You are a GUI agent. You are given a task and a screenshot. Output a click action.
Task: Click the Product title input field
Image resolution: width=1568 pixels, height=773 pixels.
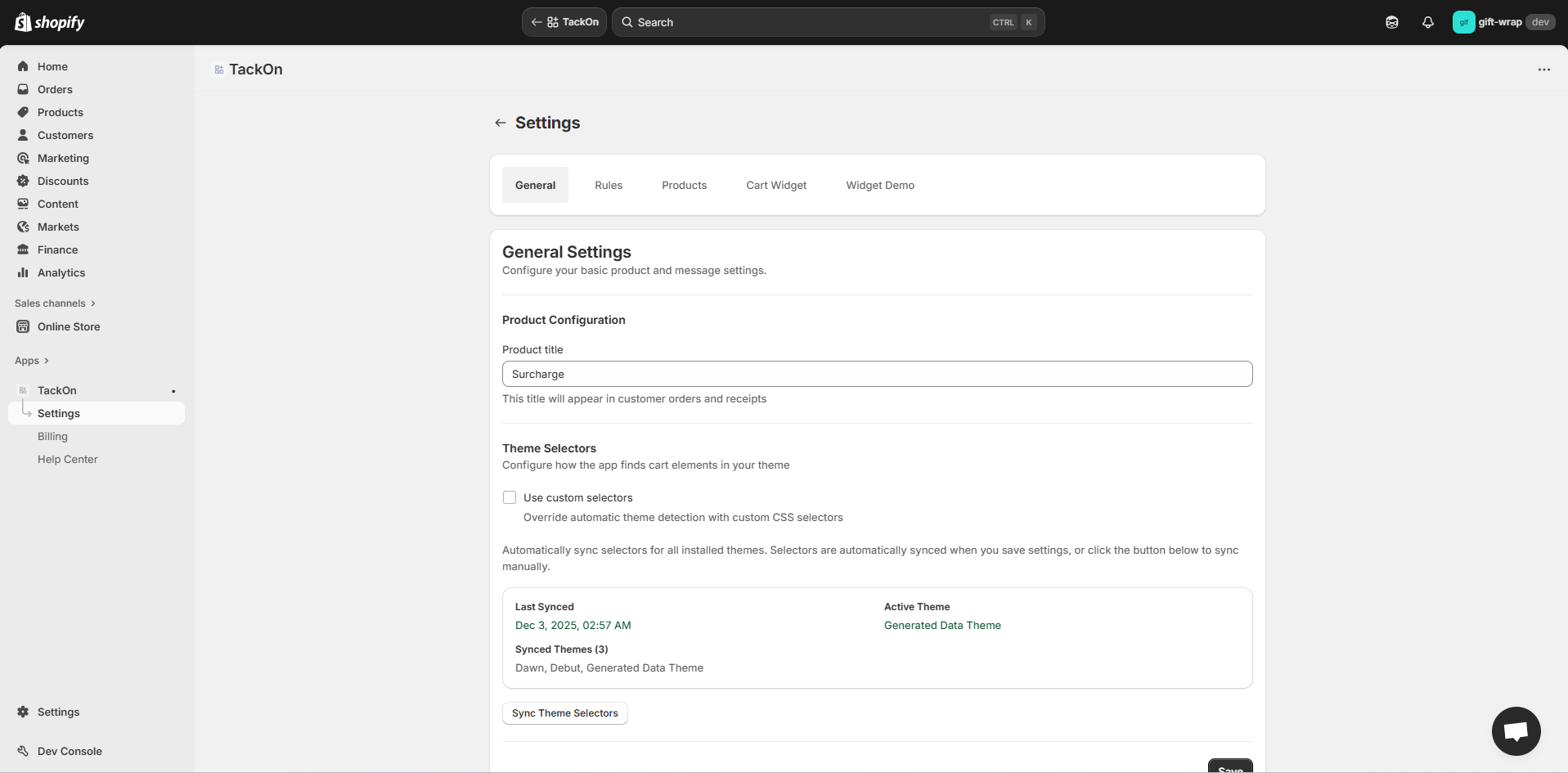tap(876, 374)
